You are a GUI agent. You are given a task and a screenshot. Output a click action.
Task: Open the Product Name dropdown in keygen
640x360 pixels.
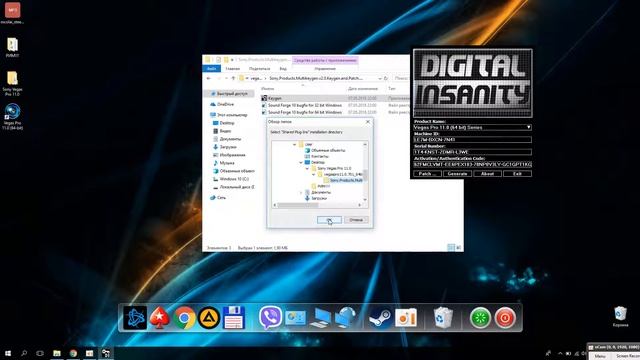529,127
